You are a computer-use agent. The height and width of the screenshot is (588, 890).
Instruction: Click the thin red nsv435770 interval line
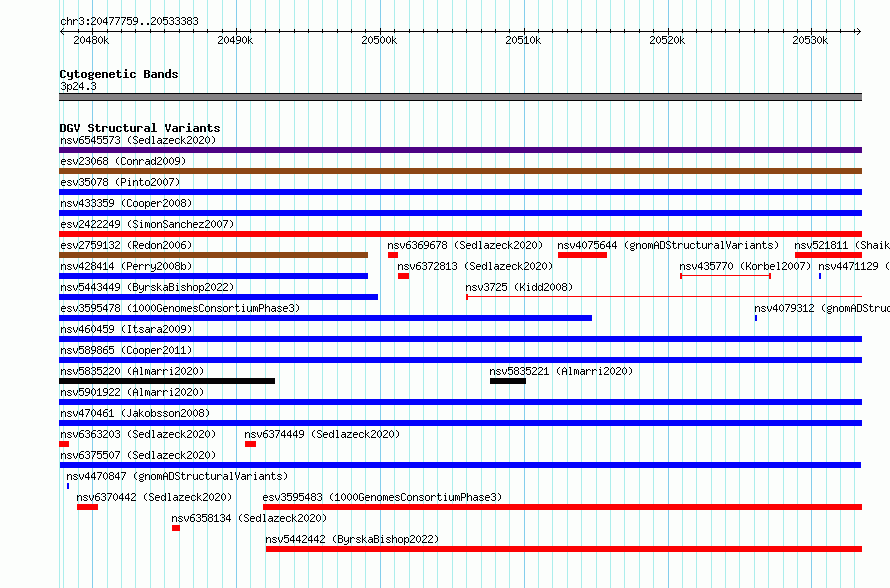pos(725,276)
